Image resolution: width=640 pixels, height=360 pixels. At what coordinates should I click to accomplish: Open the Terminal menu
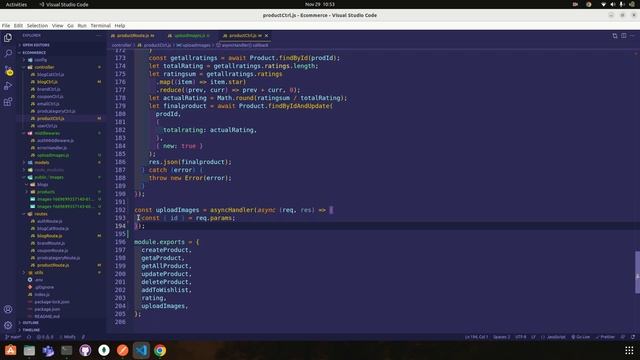(x=100, y=25)
